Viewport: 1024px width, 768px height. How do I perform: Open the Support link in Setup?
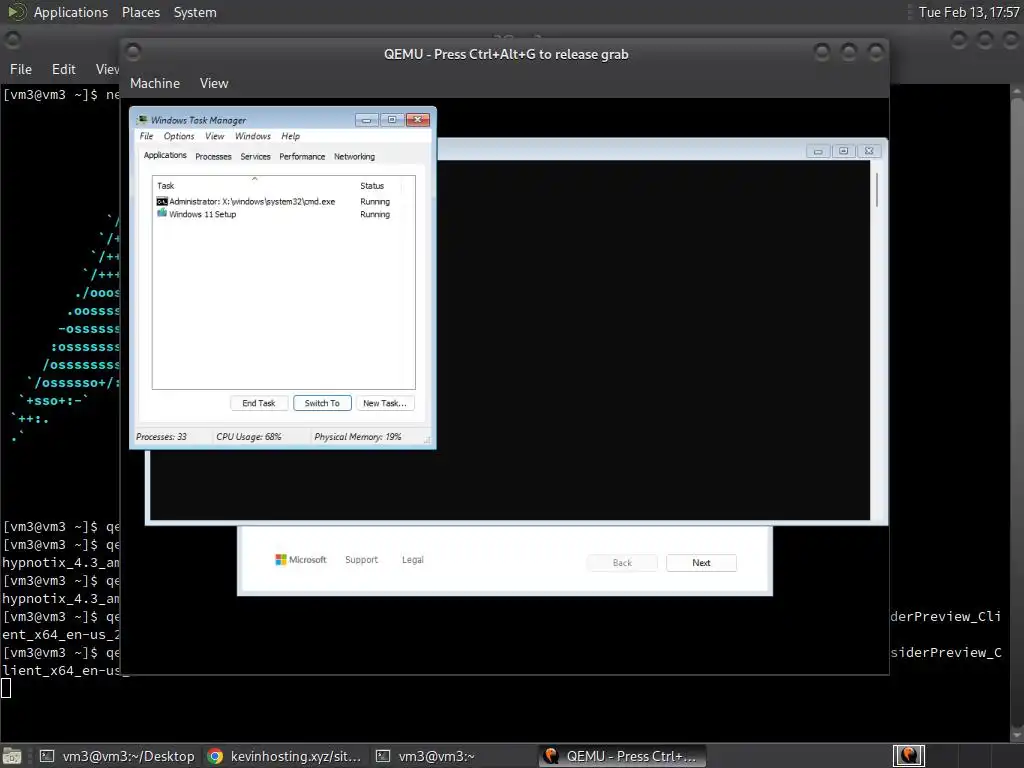[361, 560]
